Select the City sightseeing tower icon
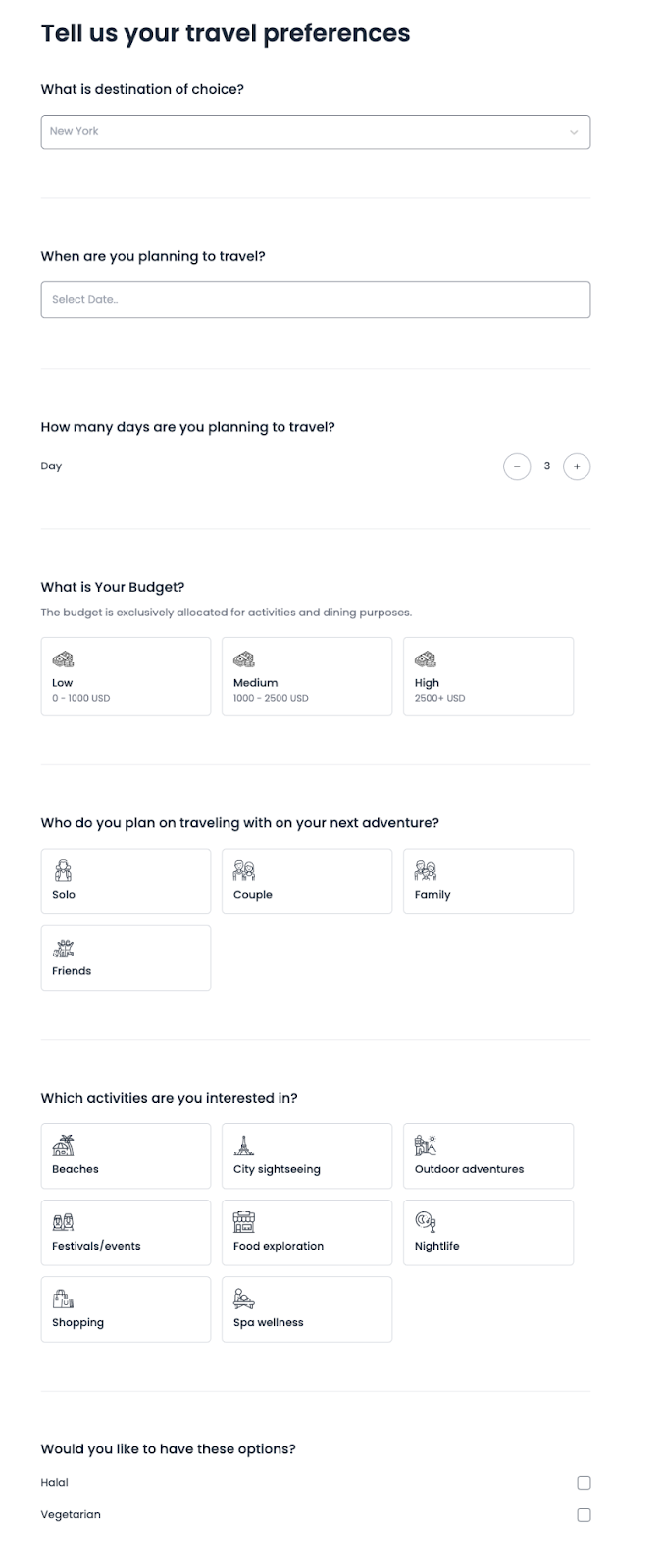661x1568 pixels. (x=244, y=1145)
